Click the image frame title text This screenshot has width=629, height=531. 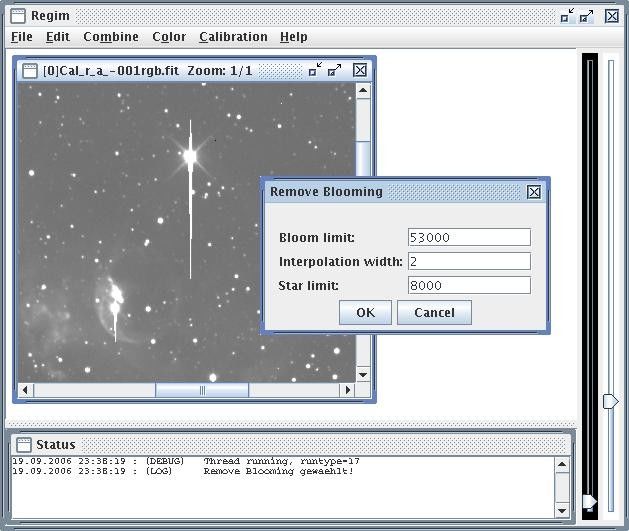pos(148,71)
